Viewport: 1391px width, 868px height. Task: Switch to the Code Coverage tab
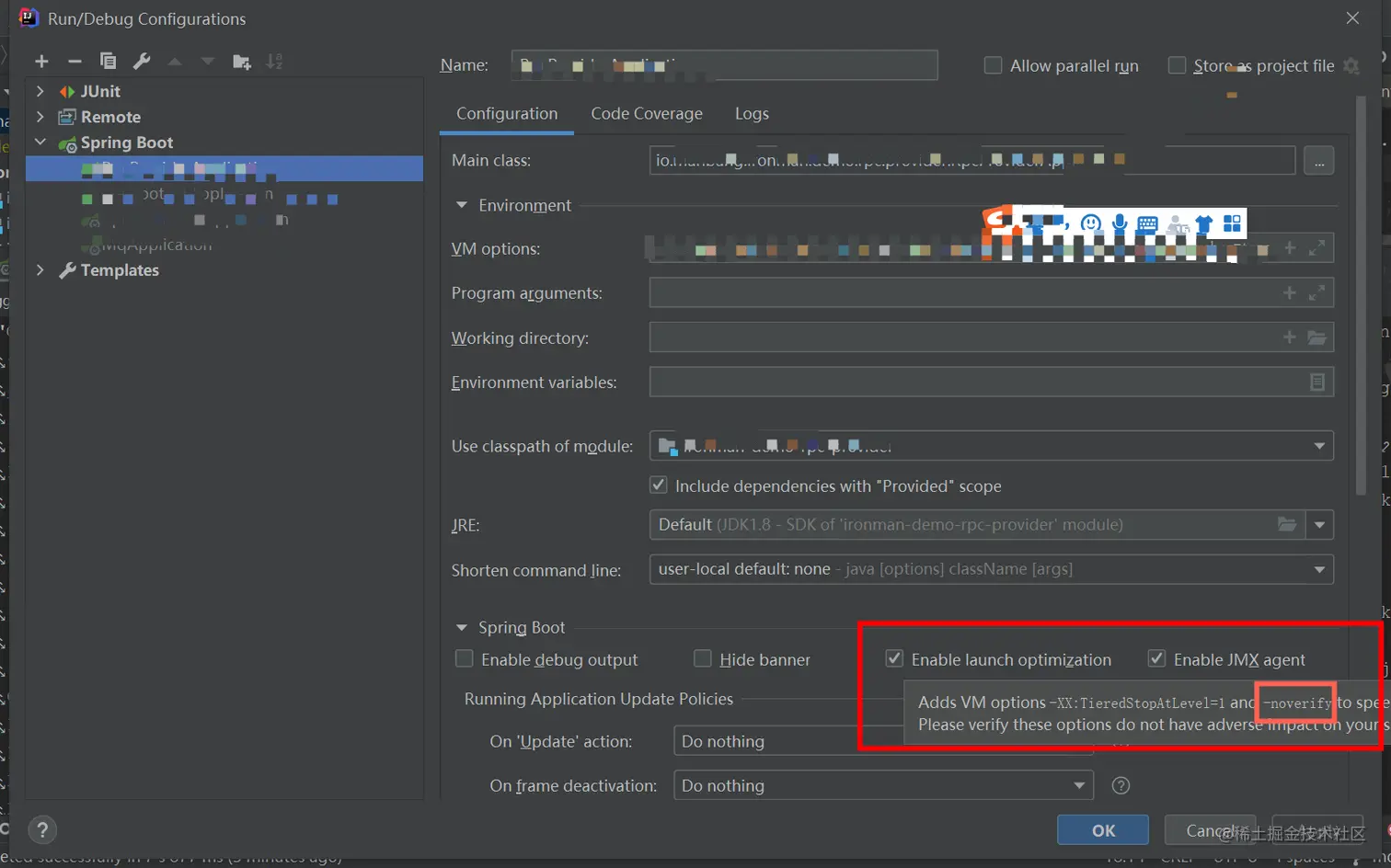click(x=647, y=113)
